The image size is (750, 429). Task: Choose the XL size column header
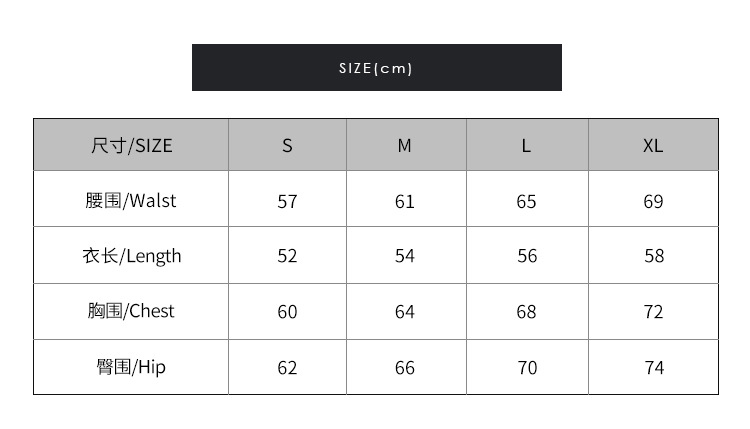tap(653, 145)
